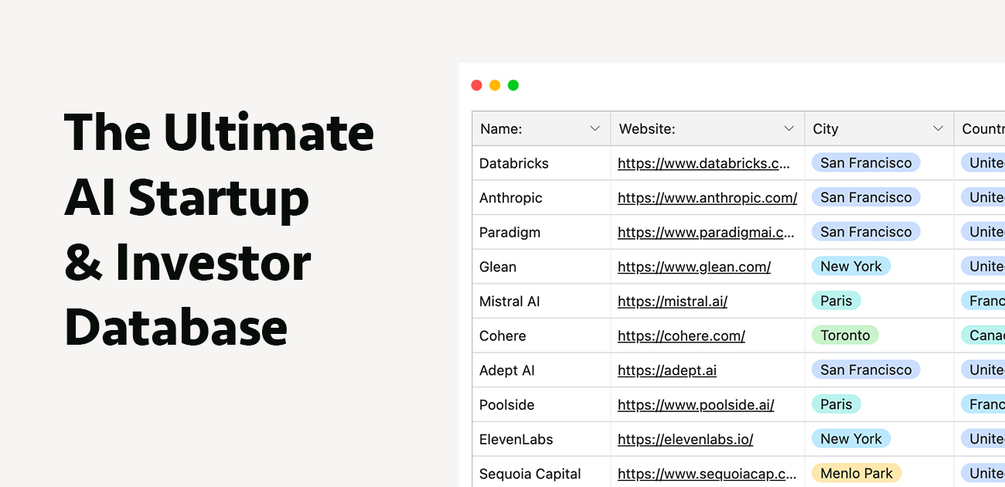This screenshot has width=1005, height=487.
Task: Click the Paris tag in Mistral AI row
Action: click(x=836, y=301)
